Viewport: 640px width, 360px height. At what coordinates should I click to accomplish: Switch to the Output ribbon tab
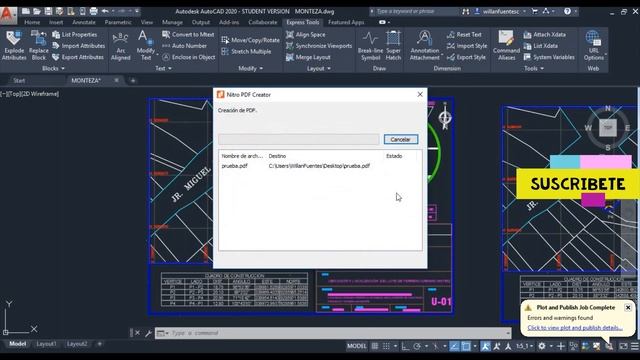200,22
